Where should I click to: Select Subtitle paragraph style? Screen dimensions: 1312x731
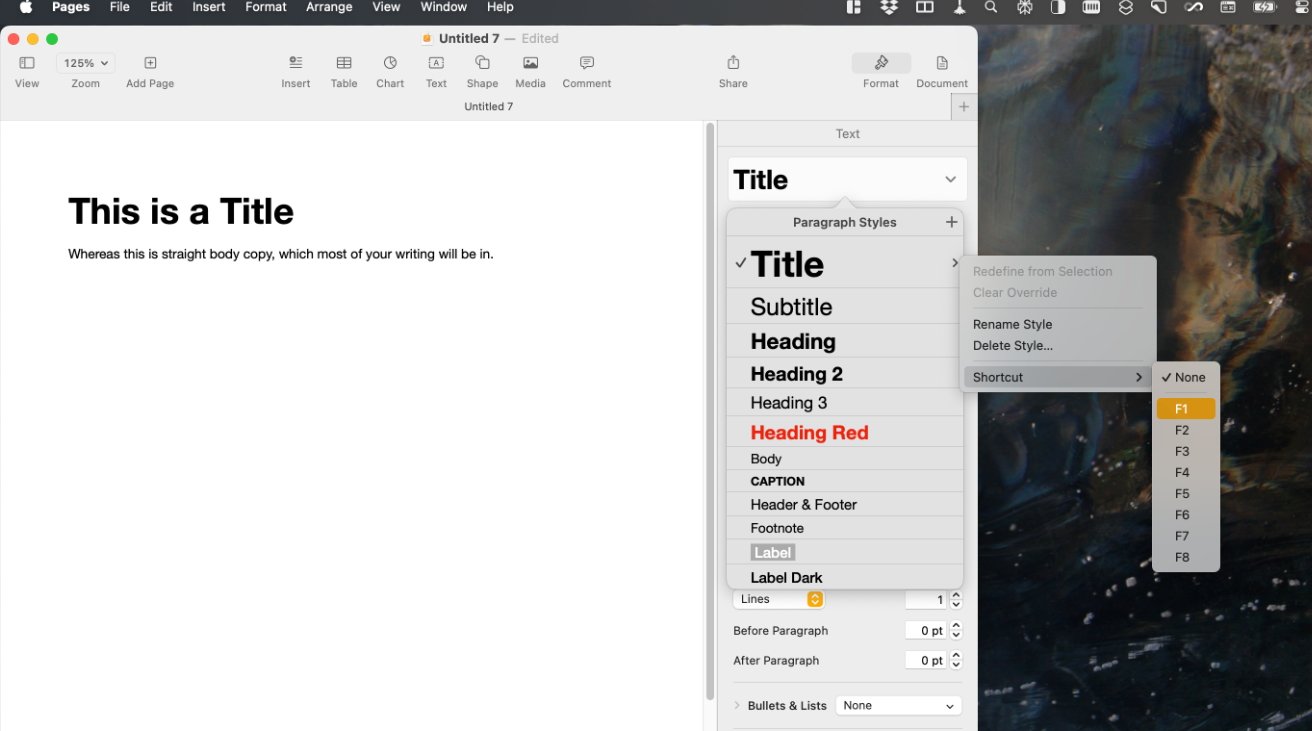[845, 307]
